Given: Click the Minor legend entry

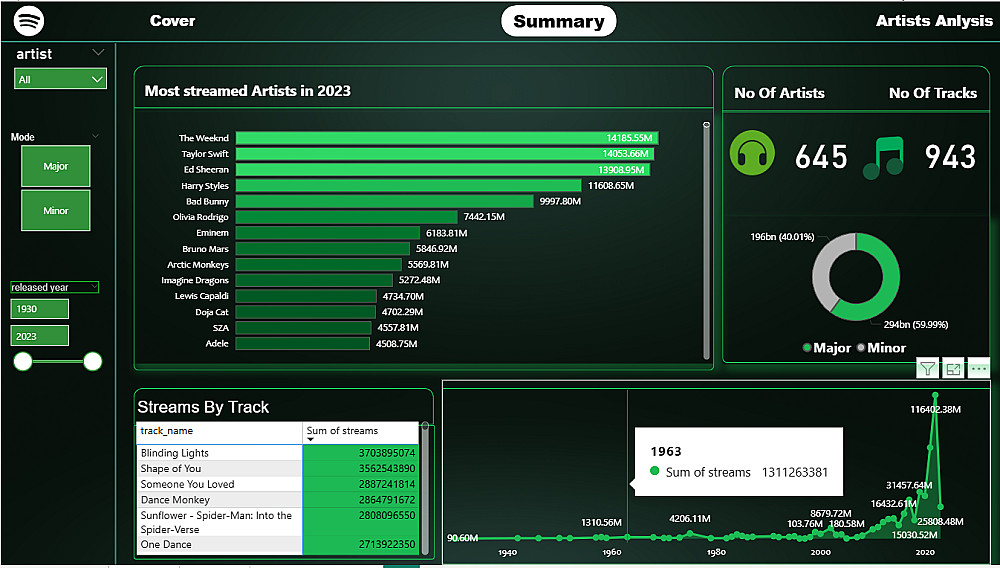Looking at the screenshot, I should (x=881, y=347).
